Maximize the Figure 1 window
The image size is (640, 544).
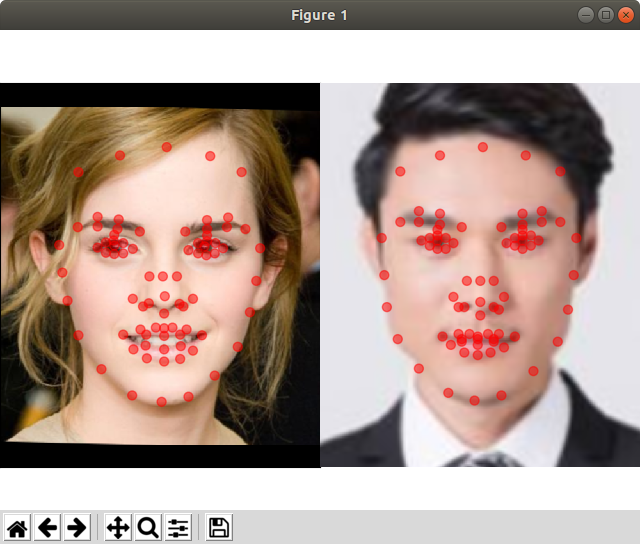point(606,15)
